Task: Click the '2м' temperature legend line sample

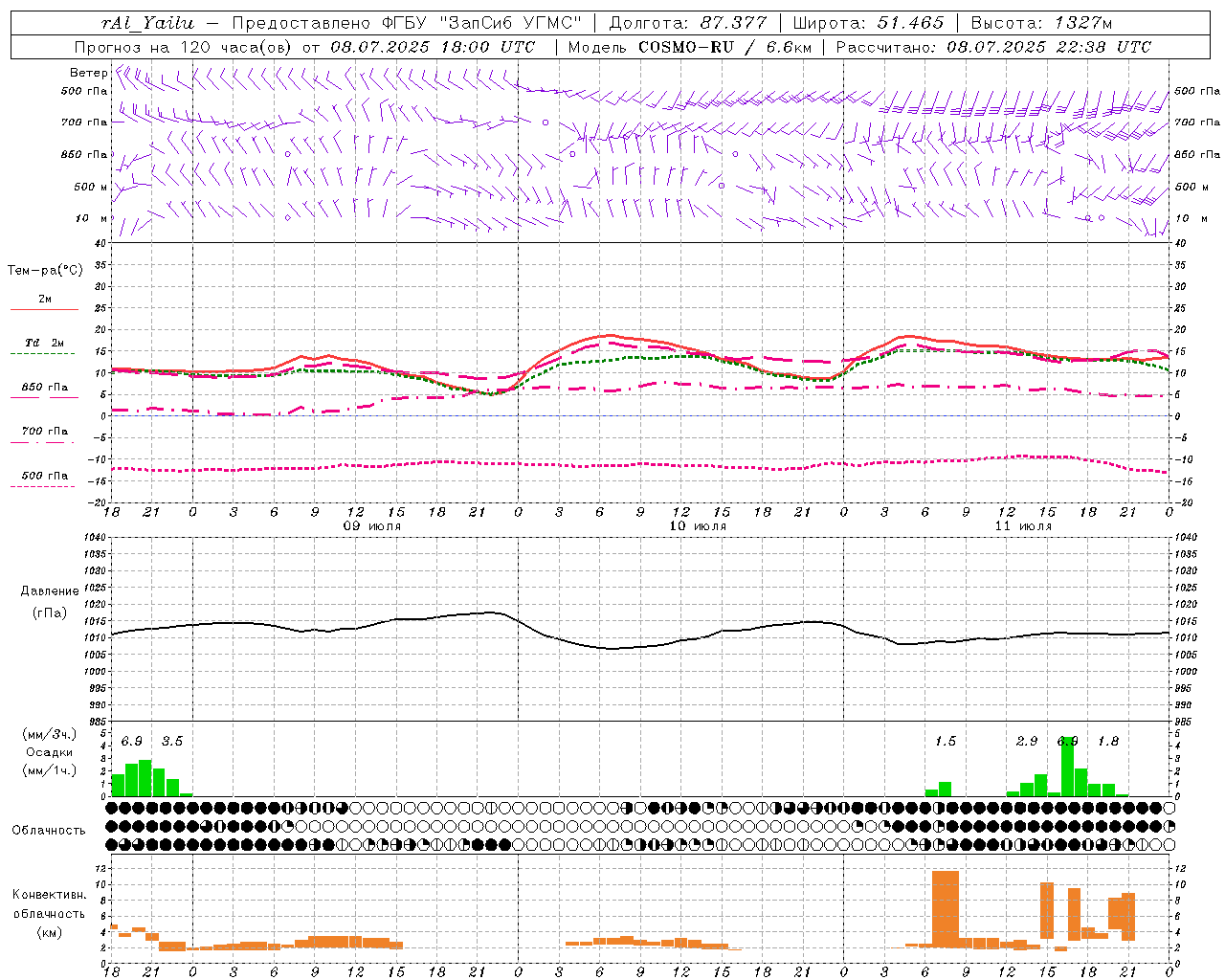Action: [x=44, y=309]
